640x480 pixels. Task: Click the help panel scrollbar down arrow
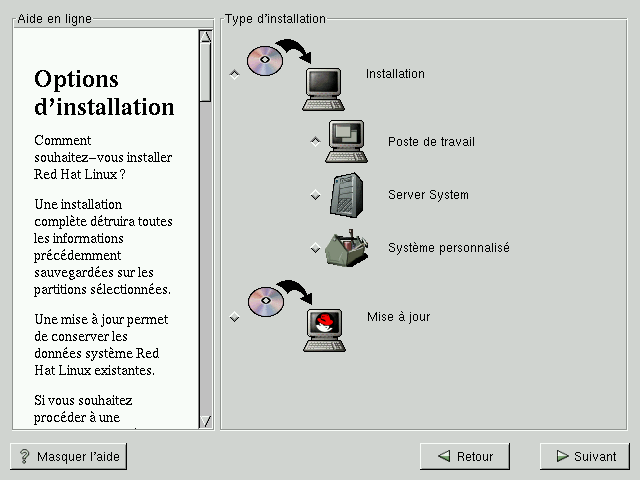tap(205, 421)
